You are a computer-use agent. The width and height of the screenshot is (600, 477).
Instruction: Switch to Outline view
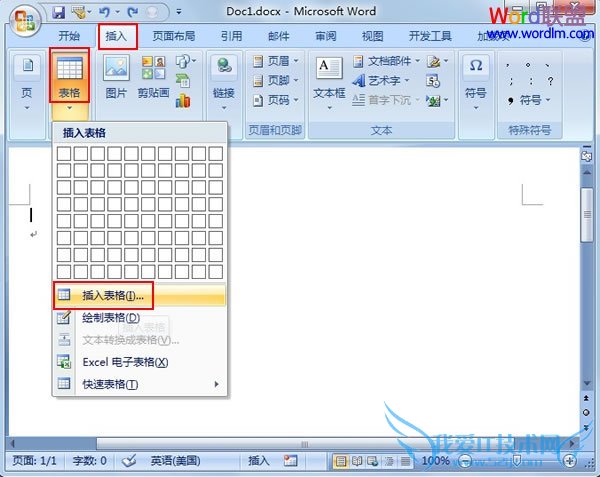(x=389, y=461)
